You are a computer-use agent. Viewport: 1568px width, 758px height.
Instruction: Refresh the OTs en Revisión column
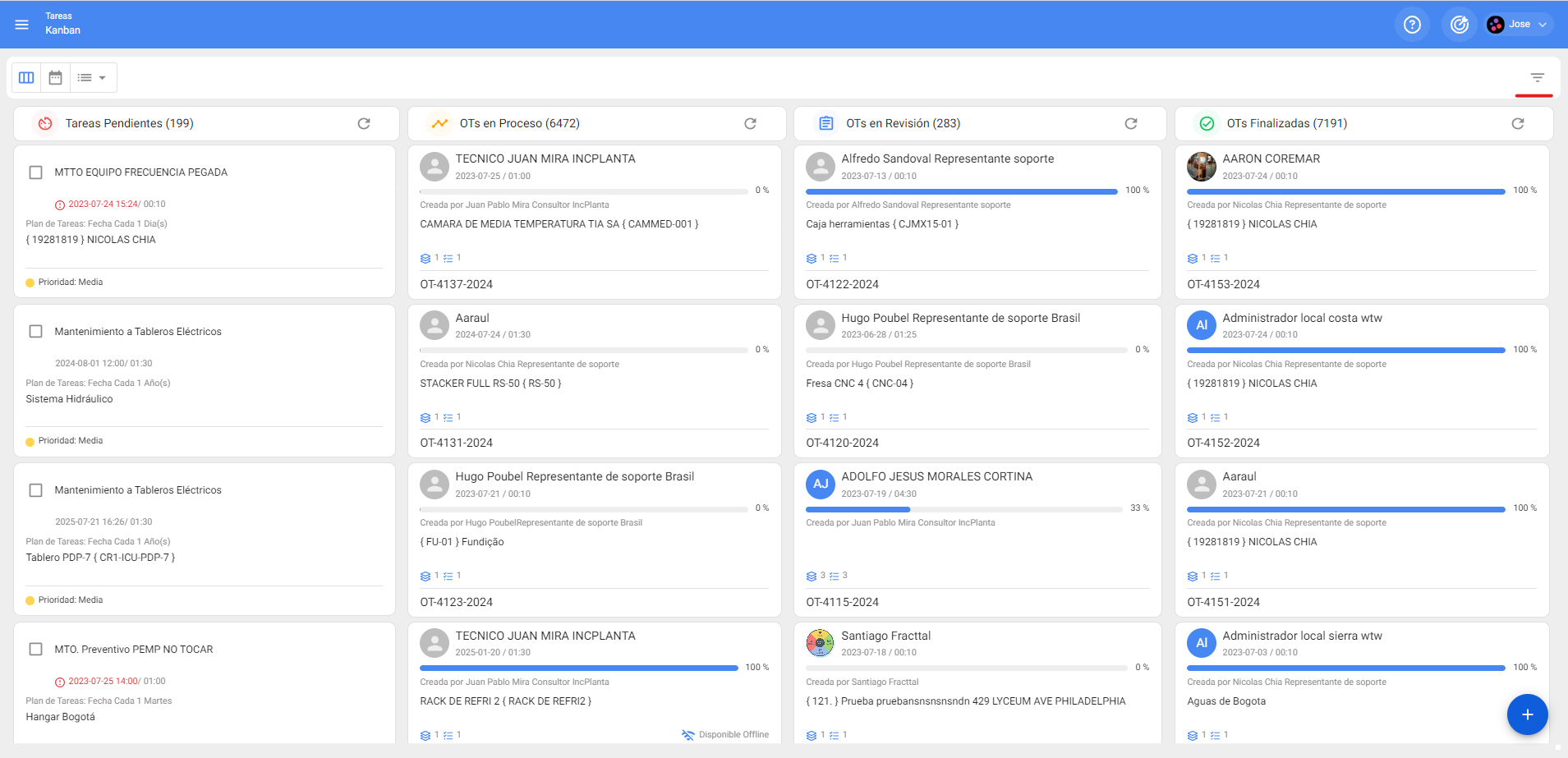(x=1130, y=124)
